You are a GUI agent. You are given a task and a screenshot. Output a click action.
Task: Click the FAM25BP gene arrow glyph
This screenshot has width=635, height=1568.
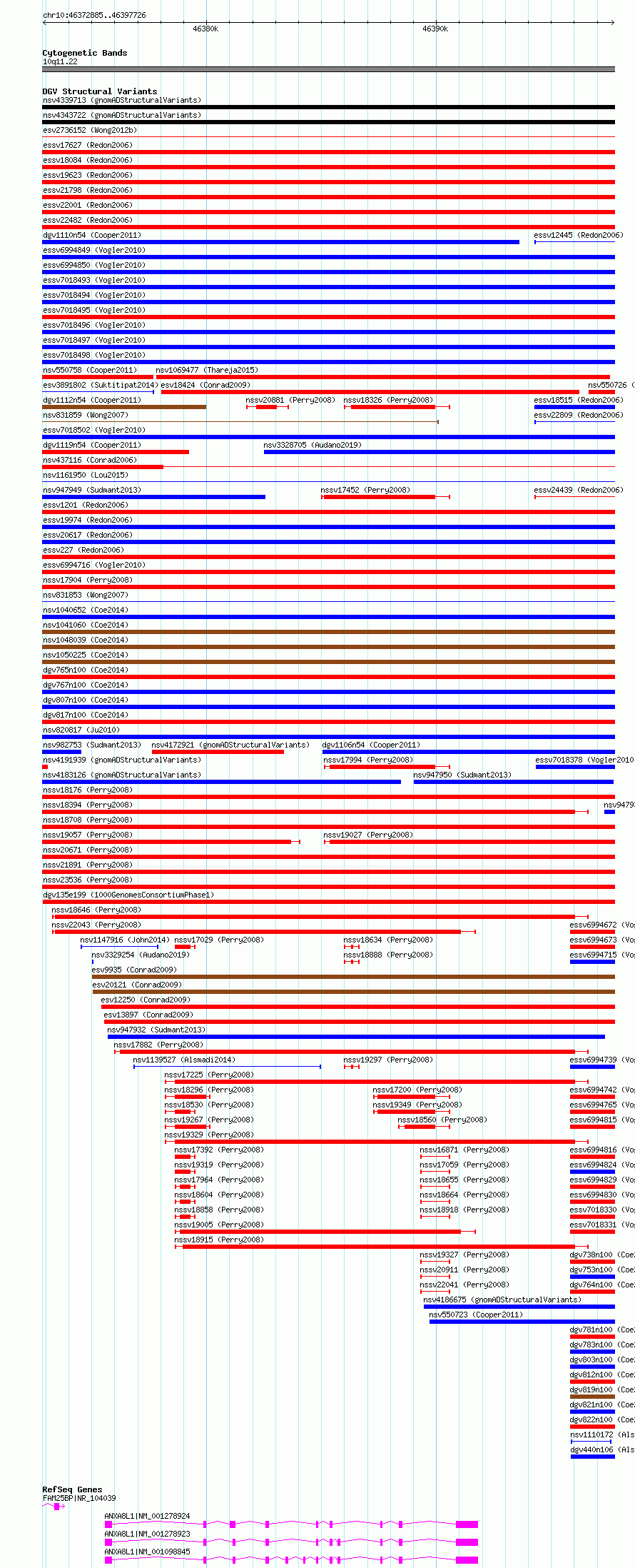(54, 1506)
